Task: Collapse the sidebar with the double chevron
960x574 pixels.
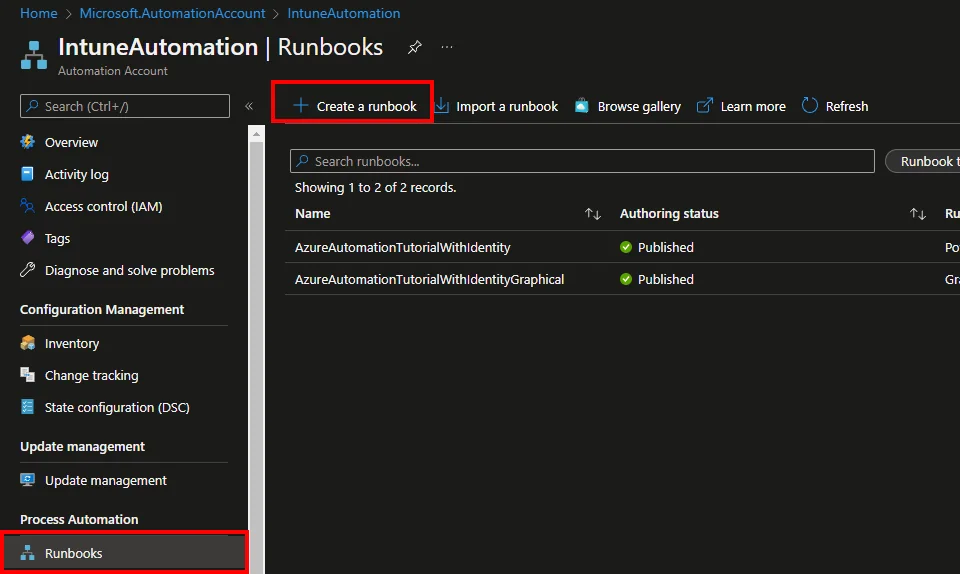Action: (x=249, y=106)
